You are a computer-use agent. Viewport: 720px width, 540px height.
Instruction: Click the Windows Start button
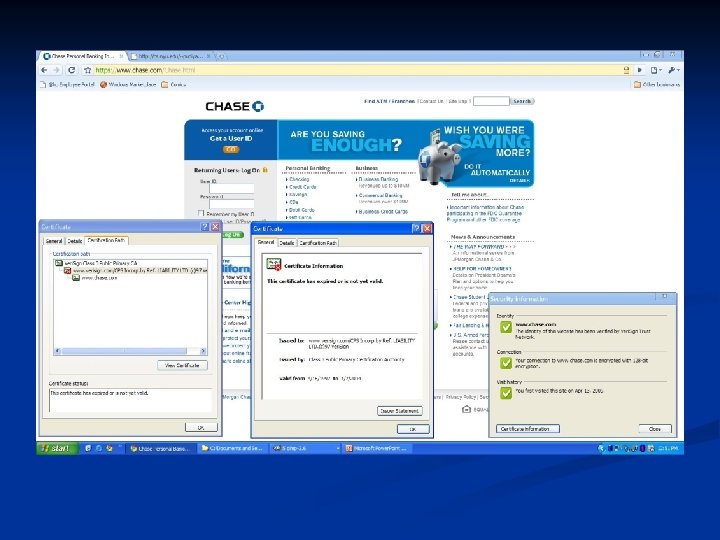coord(57,448)
